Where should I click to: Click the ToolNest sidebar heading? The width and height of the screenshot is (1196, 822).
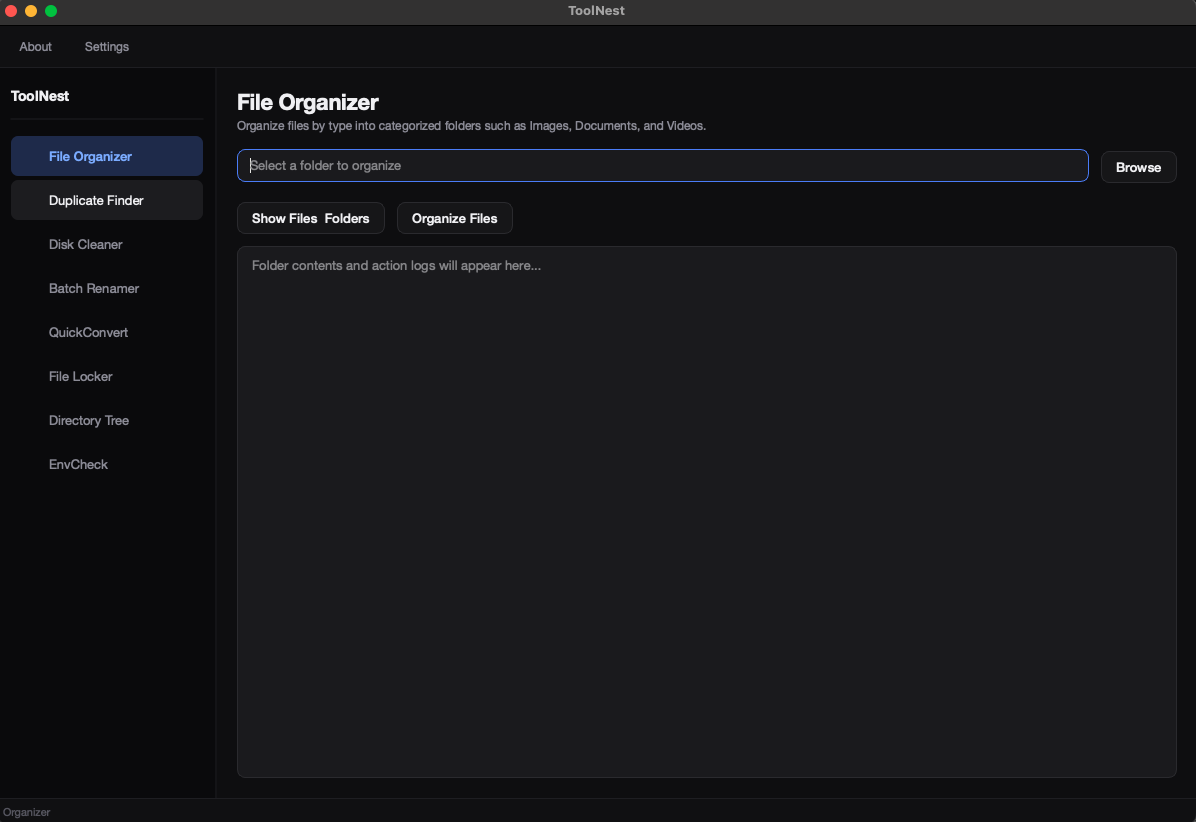tap(40, 96)
